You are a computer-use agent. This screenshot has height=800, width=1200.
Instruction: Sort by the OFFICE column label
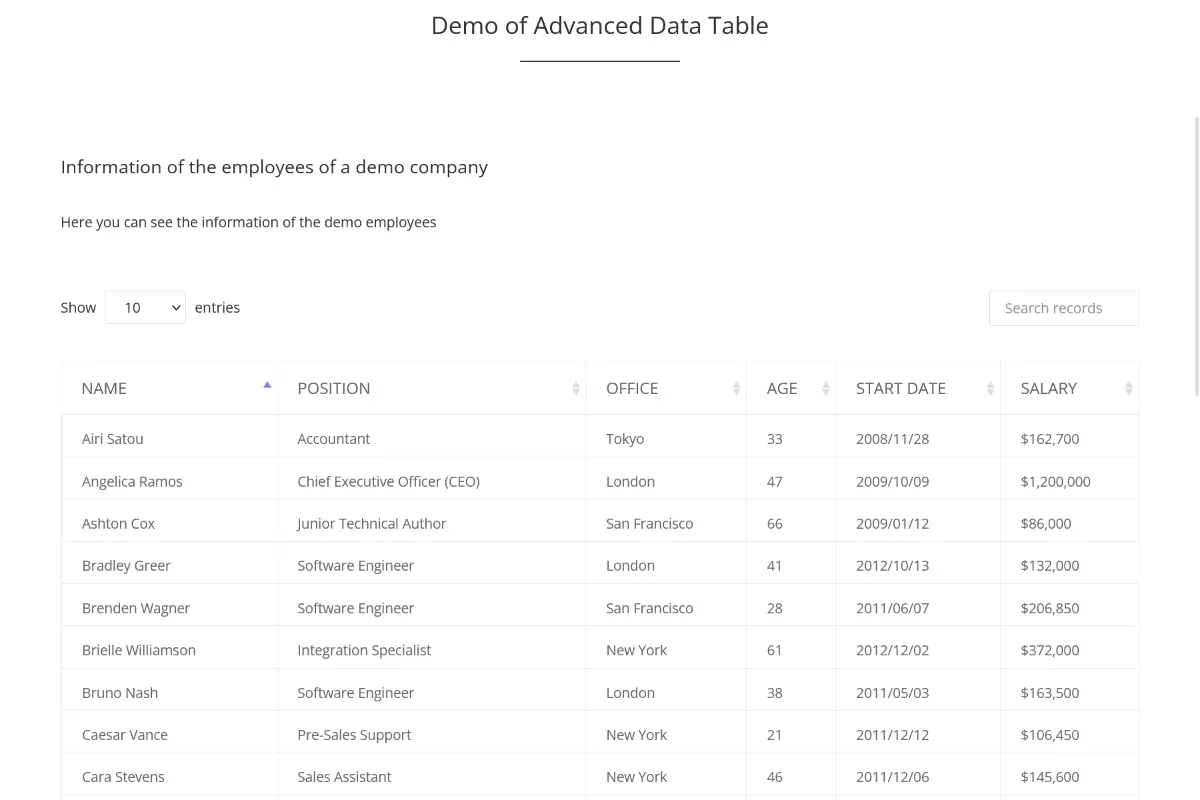coord(632,388)
